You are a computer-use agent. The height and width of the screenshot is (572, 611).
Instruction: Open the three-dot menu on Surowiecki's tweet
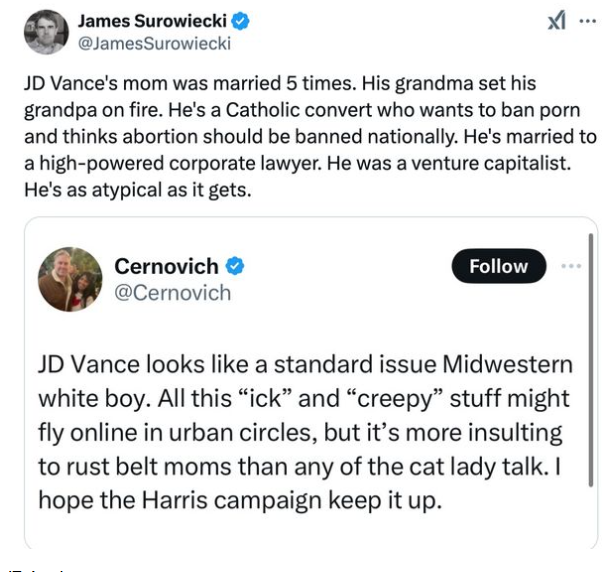coord(588,21)
